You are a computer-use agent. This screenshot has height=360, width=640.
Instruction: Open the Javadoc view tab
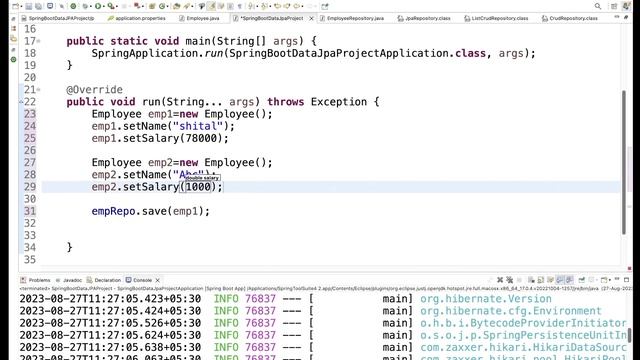[x=69, y=280]
